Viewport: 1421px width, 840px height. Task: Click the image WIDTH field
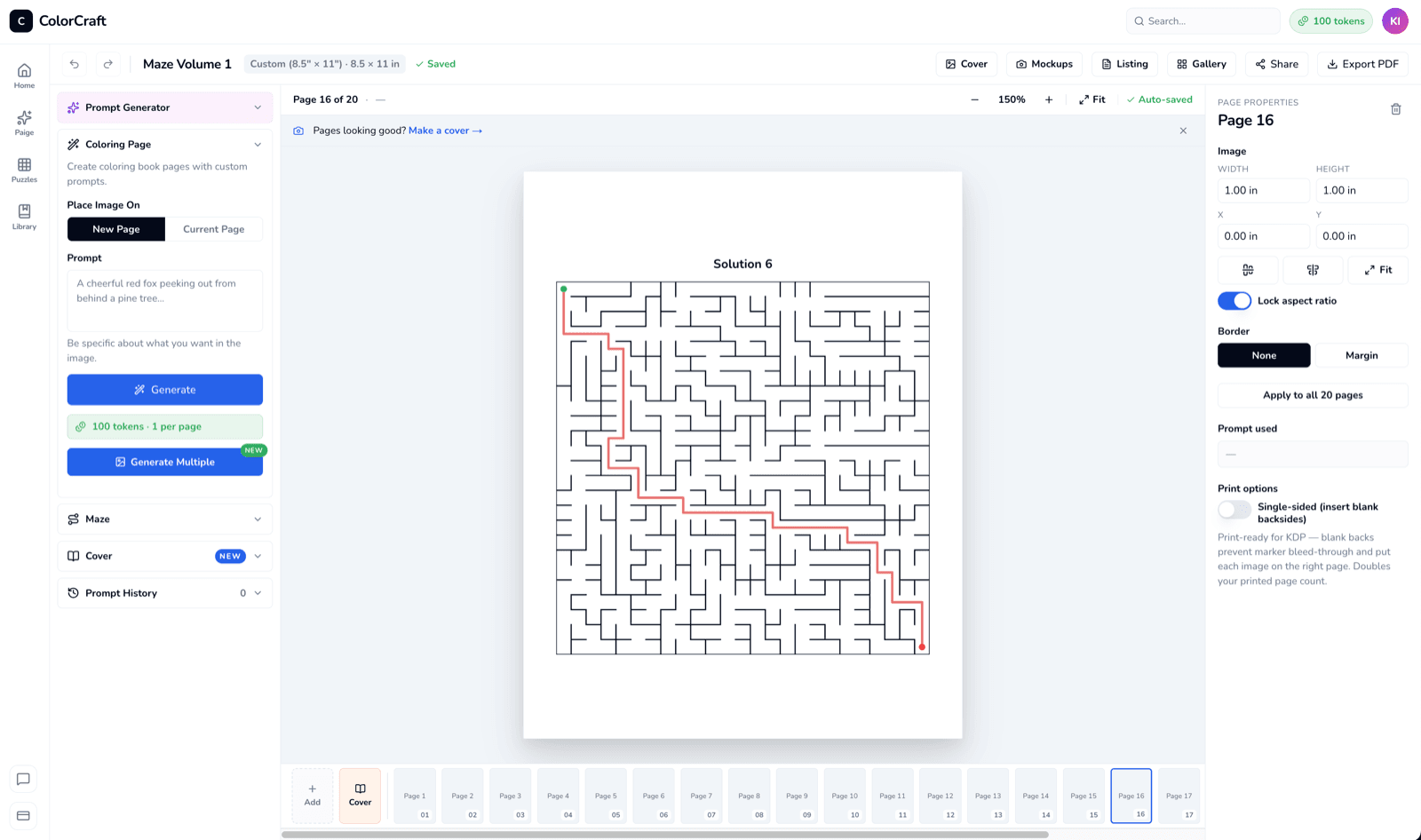pos(1264,190)
